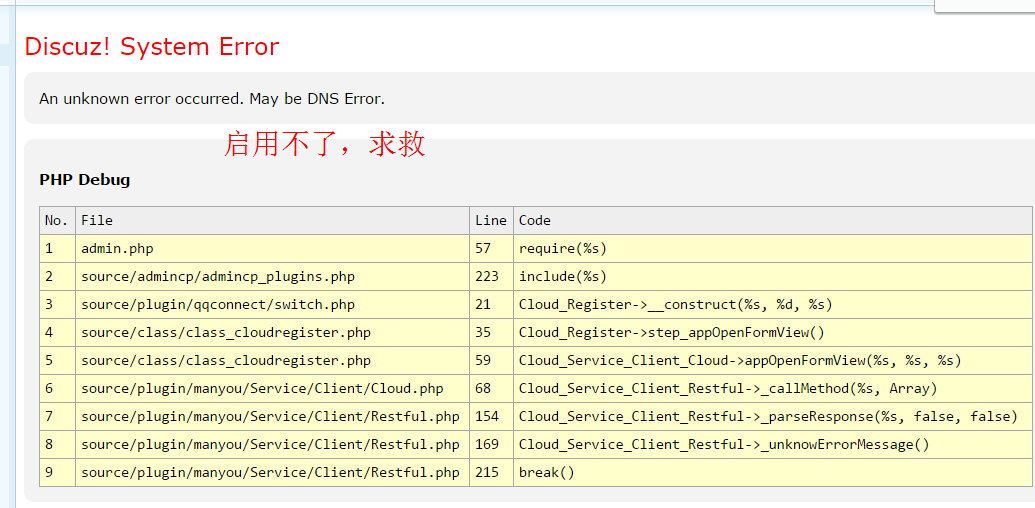The height and width of the screenshot is (508, 1035).
Task: Click the _parseResponse code cell
Action: pyautogui.click(x=768, y=416)
